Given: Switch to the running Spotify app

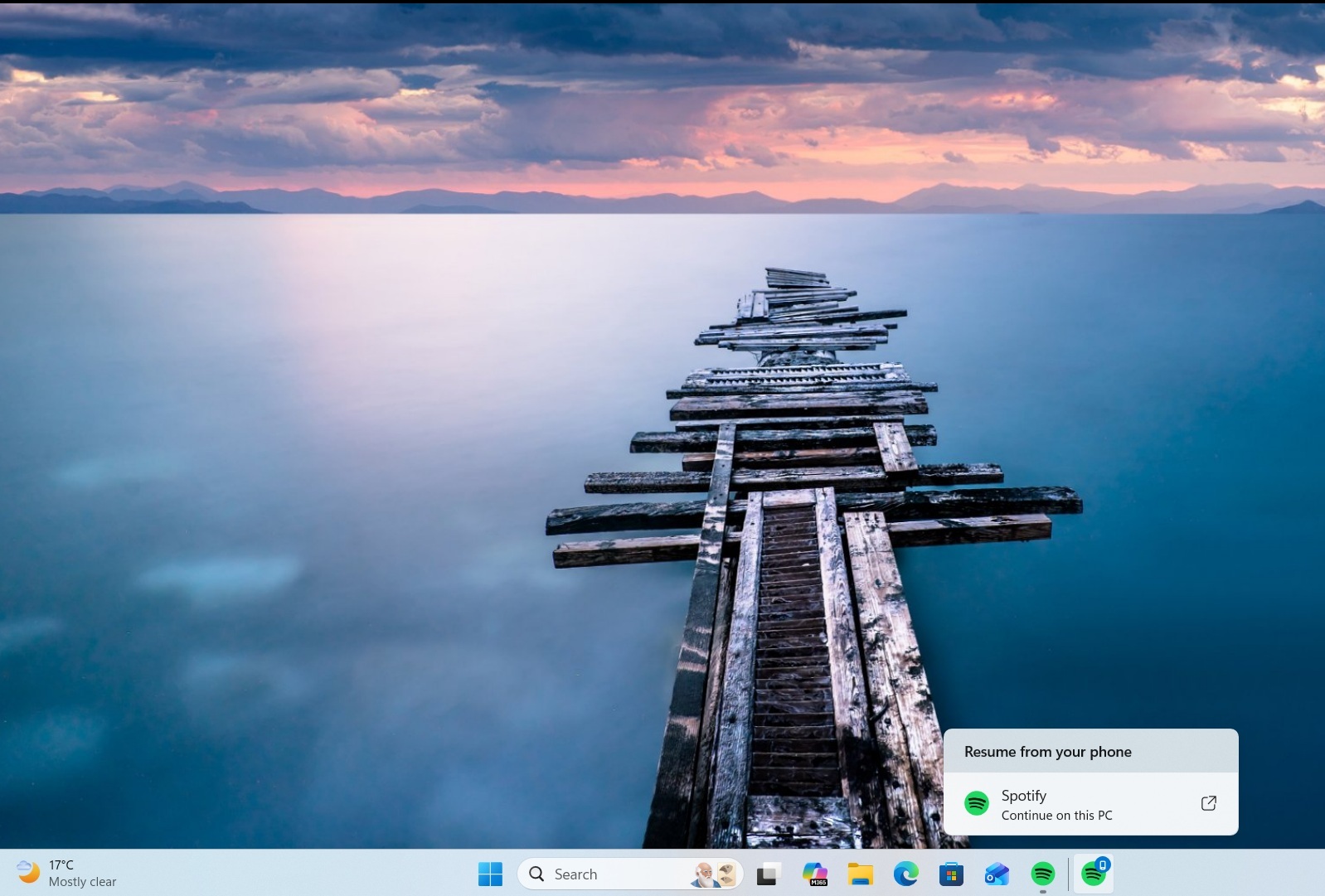Looking at the screenshot, I should [x=1042, y=874].
